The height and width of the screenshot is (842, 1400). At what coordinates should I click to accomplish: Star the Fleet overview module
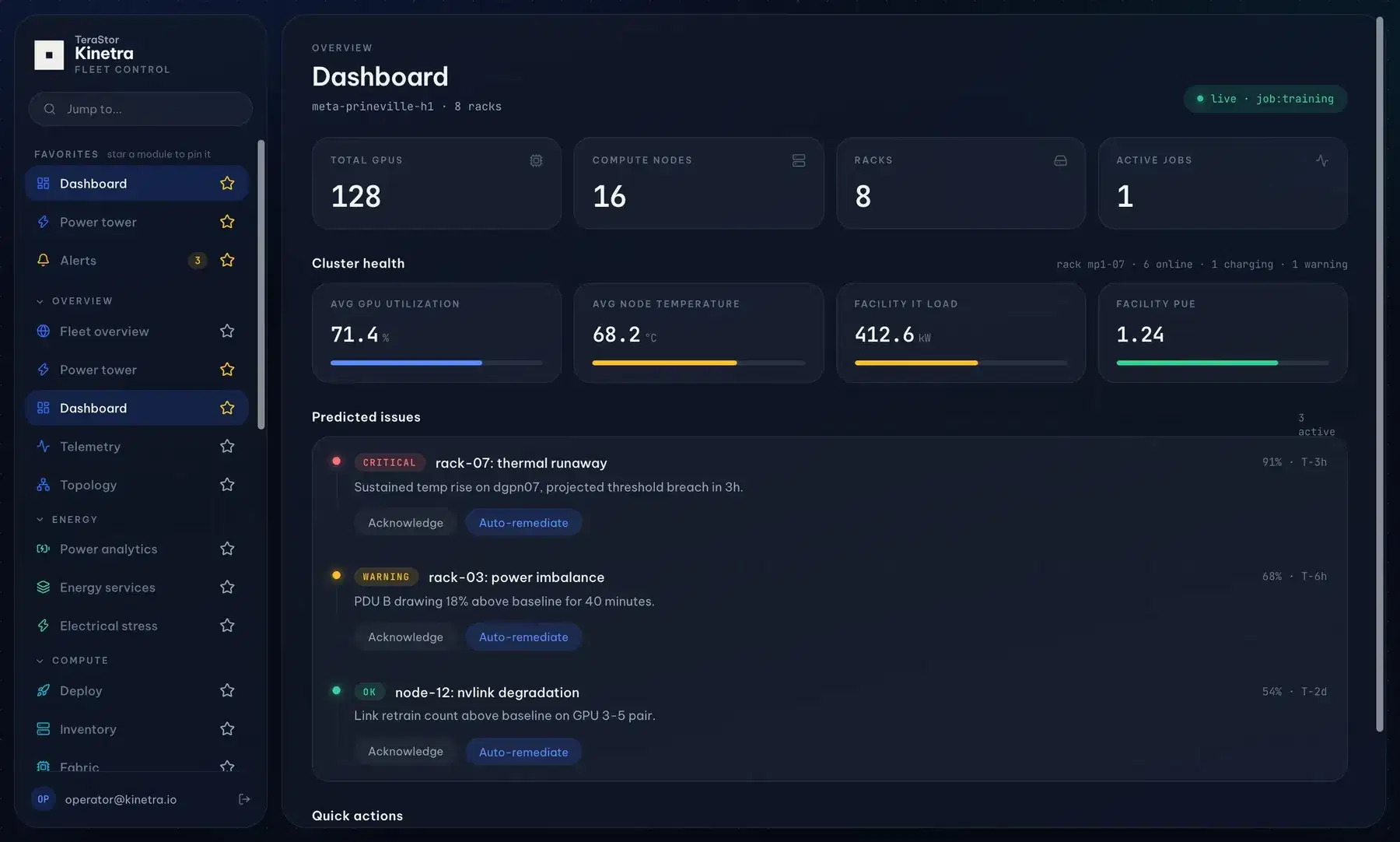[x=227, y=331]
